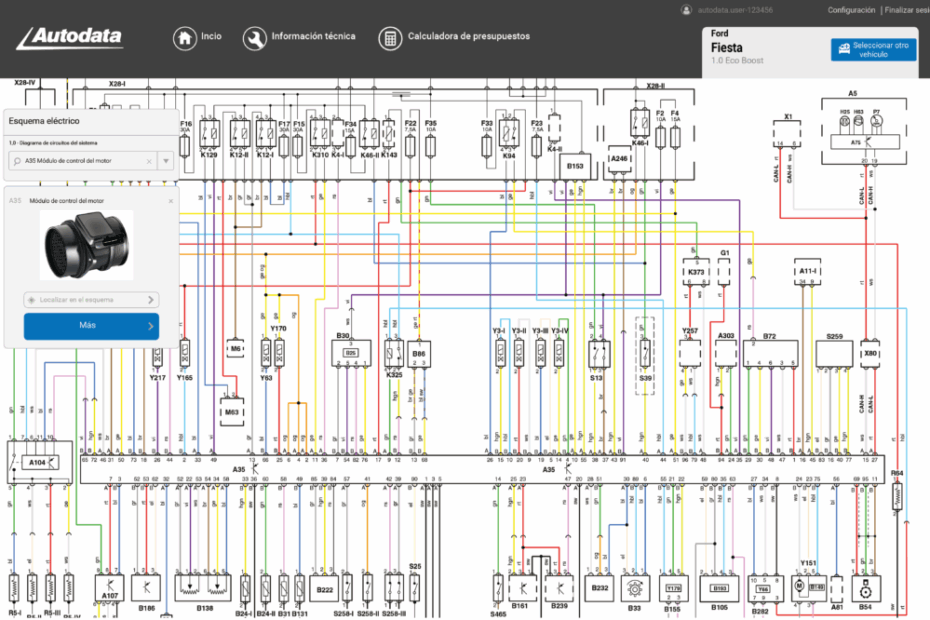The height and width of the screenshot is (620, 930).
Task: Open Configuración
Action: (852, 10)
